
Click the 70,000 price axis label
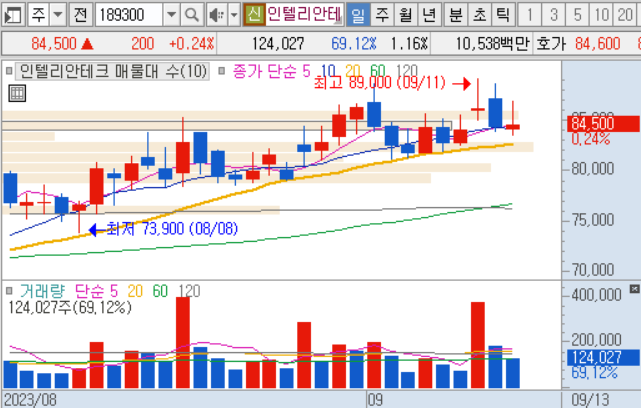point(592,270)
